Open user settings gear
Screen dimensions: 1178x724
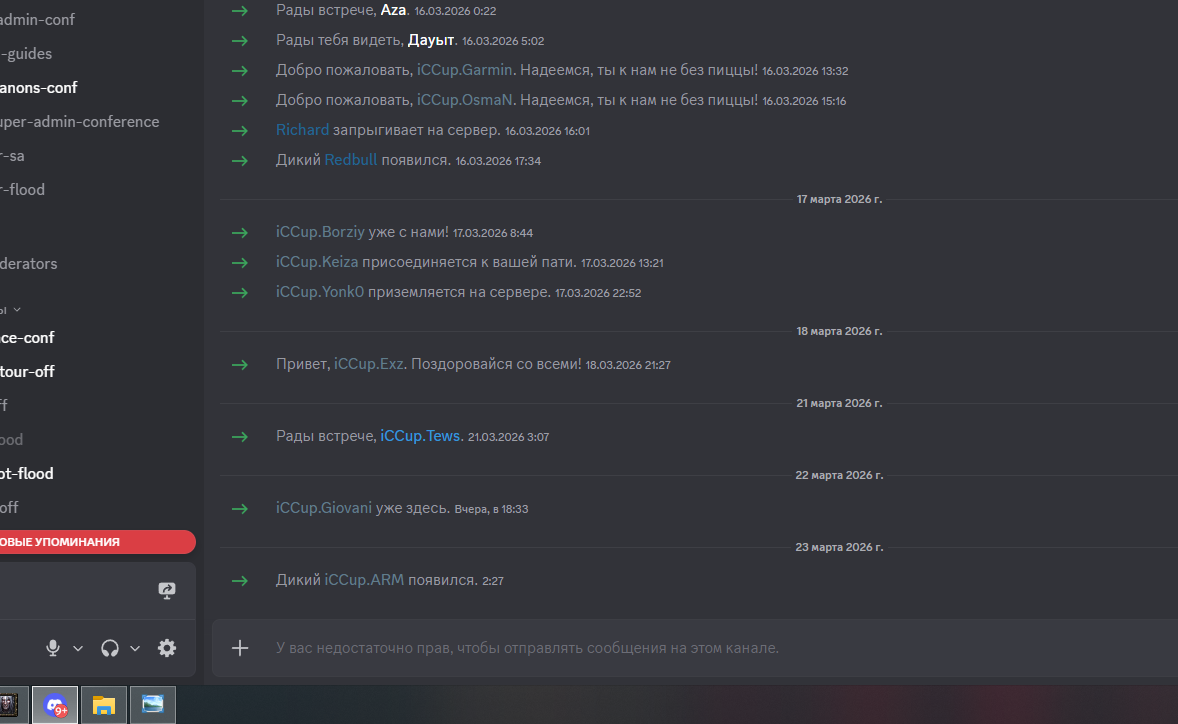(x=167, y=648)
